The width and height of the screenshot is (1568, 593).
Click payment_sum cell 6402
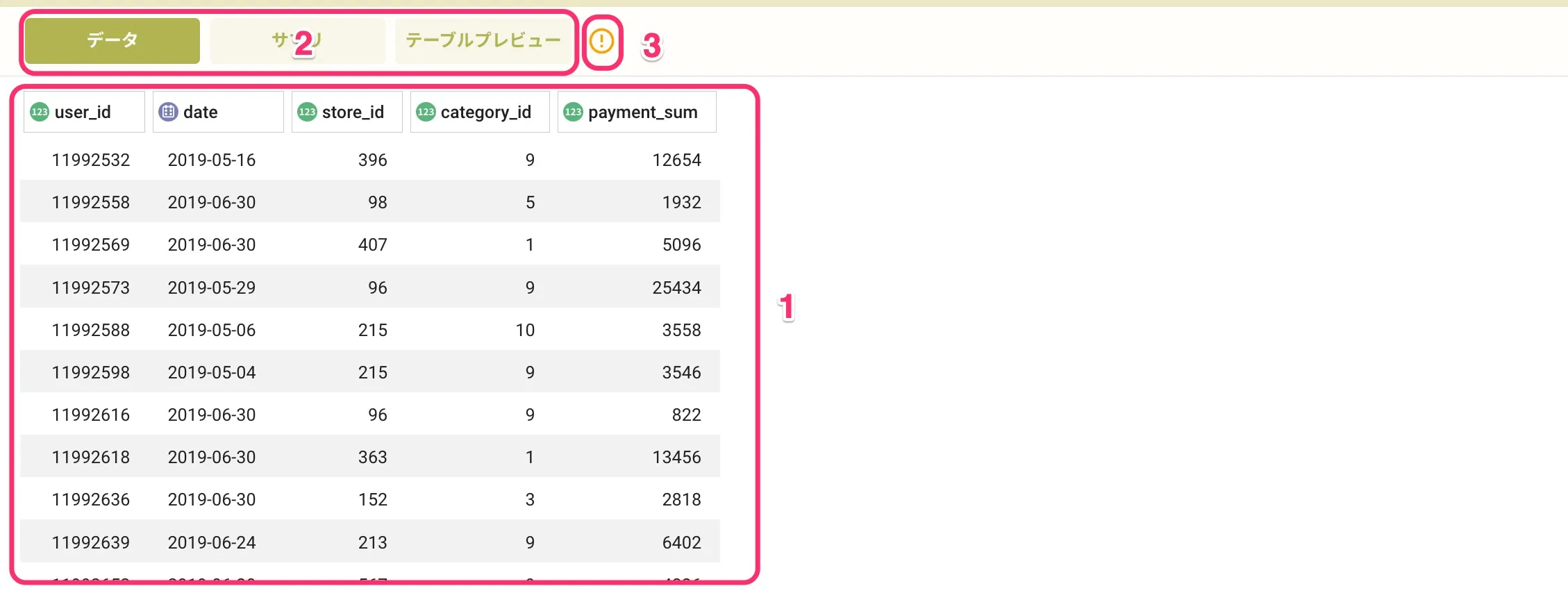click(x=682, y=543)
